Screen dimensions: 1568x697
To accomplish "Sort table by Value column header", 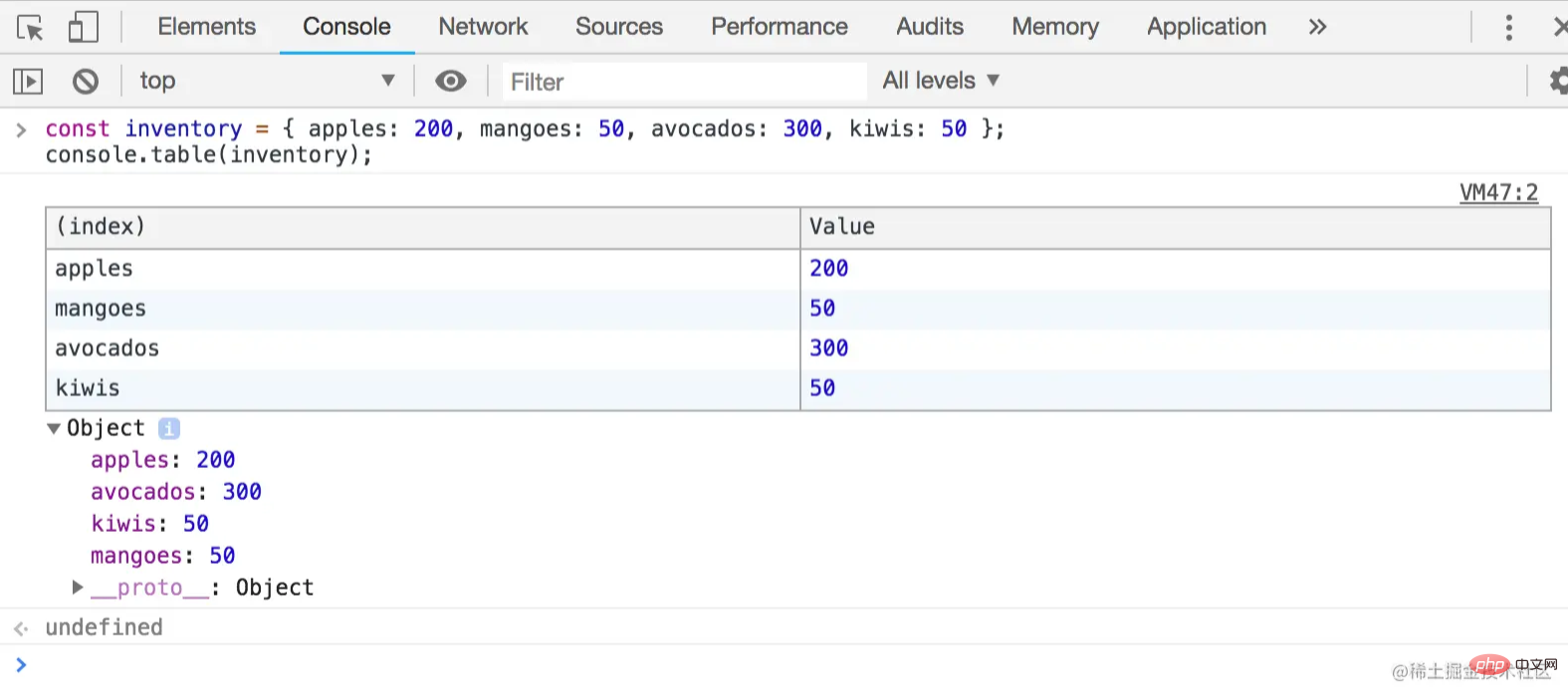I will click(x=1176, y=228).
